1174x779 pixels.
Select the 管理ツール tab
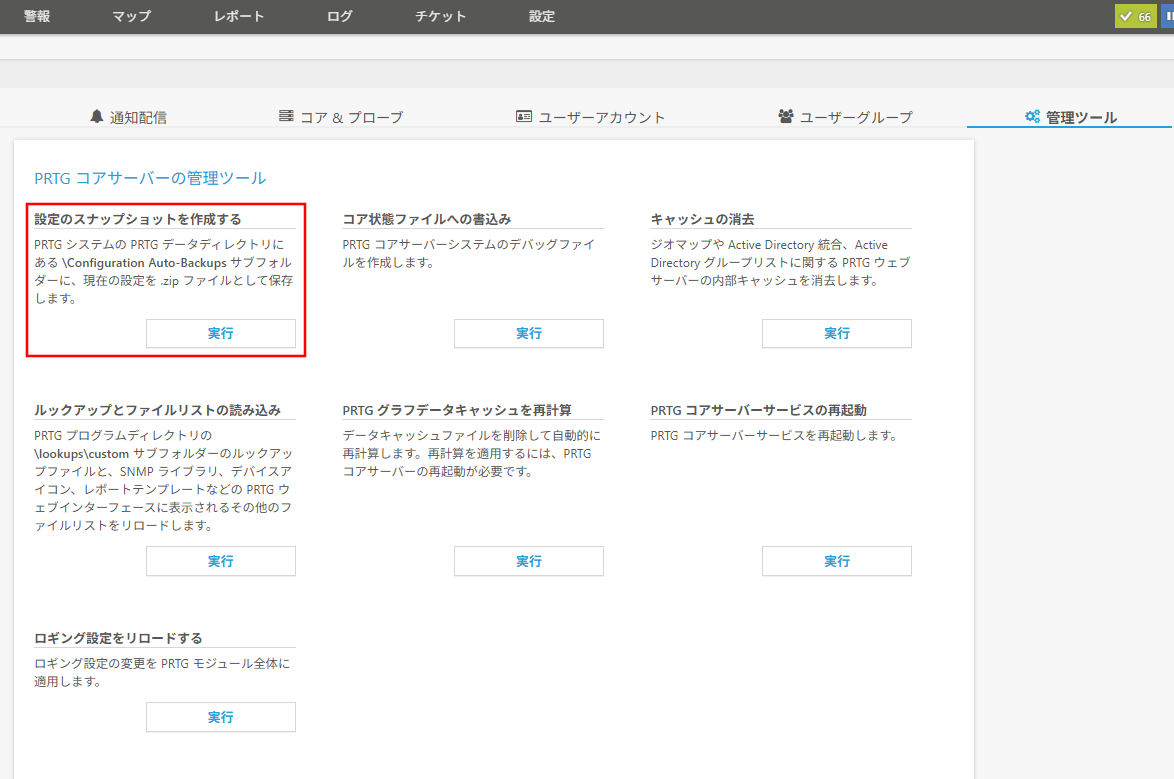click(1071, 117)
